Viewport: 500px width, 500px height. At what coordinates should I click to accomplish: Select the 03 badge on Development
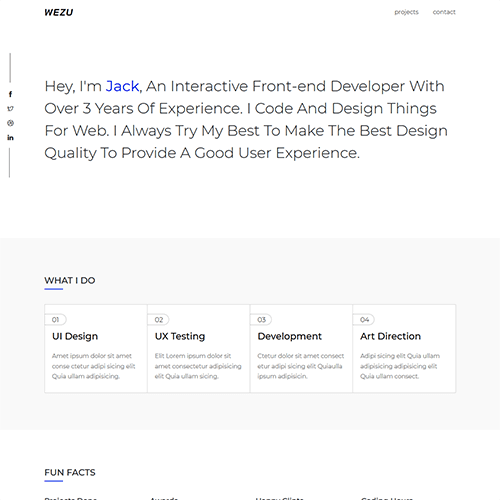tap(261, 320)
